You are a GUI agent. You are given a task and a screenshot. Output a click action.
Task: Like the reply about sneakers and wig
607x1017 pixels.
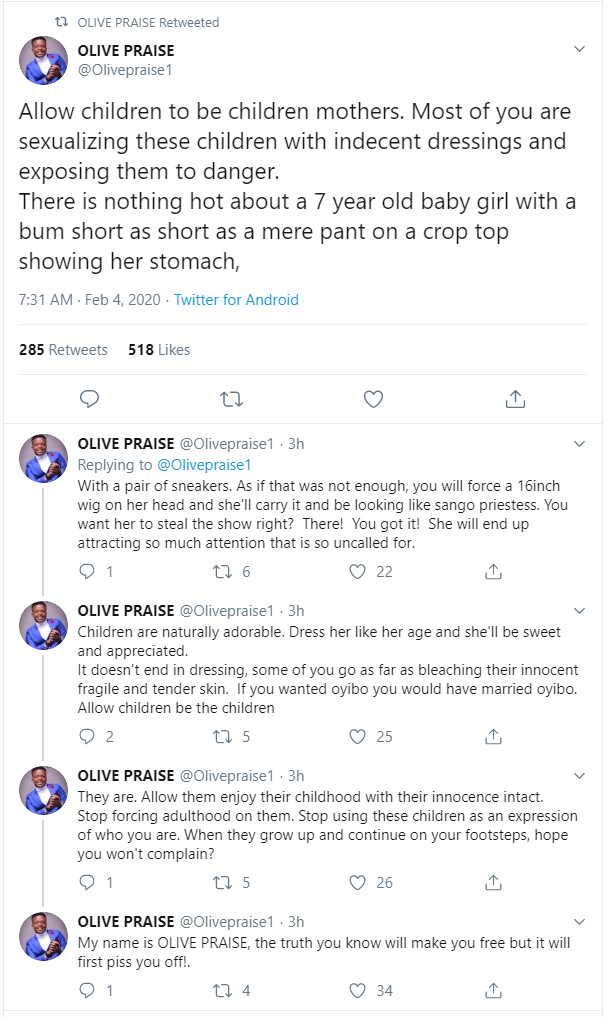[x=358, y=572]
